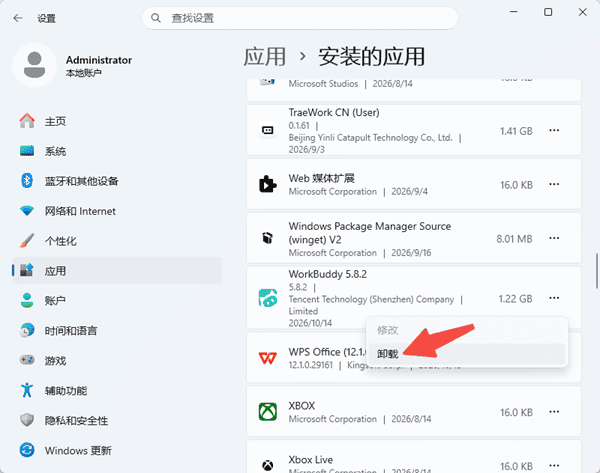Click the Xbox Live app icon
The height and width of the screenshot is (473, 600).
click(x=267, y=465)
